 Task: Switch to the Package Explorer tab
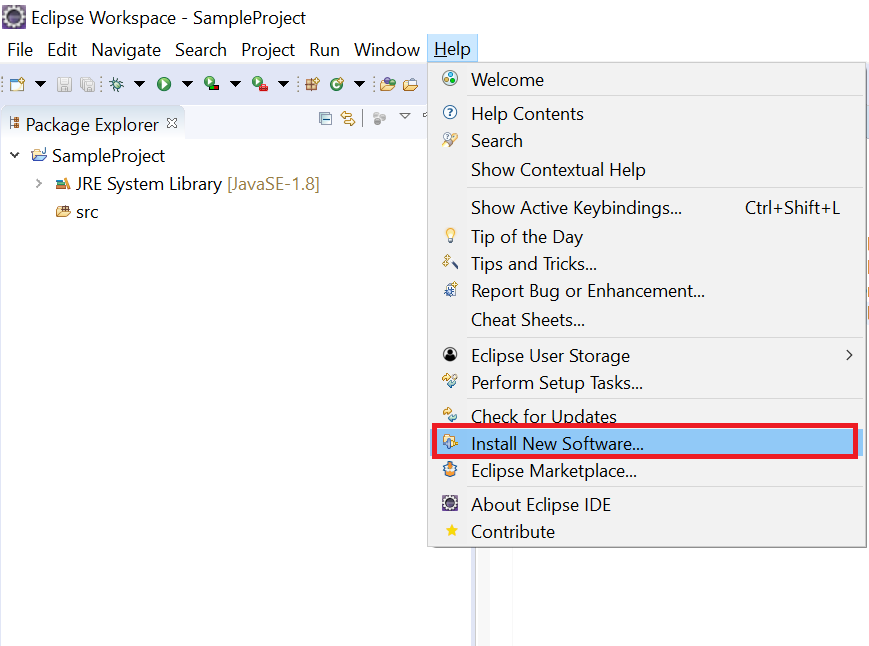(x=85, y=123)
